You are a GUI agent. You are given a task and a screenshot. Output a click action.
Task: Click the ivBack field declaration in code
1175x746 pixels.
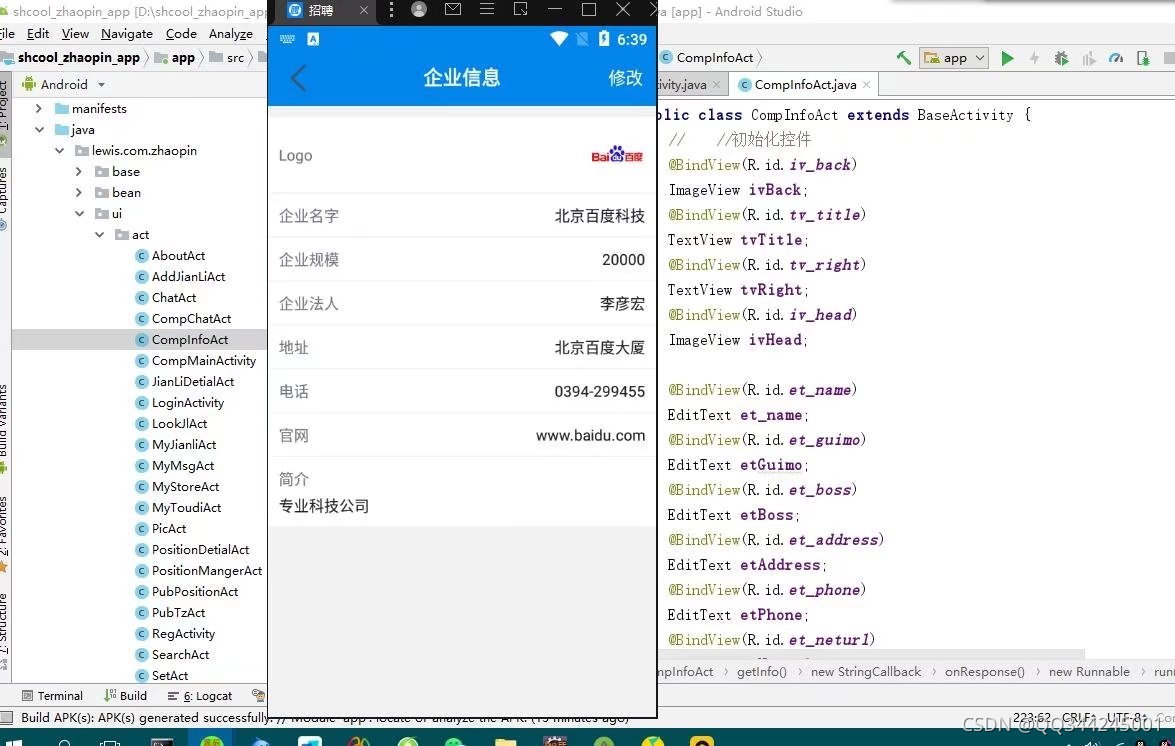[738, 190]
